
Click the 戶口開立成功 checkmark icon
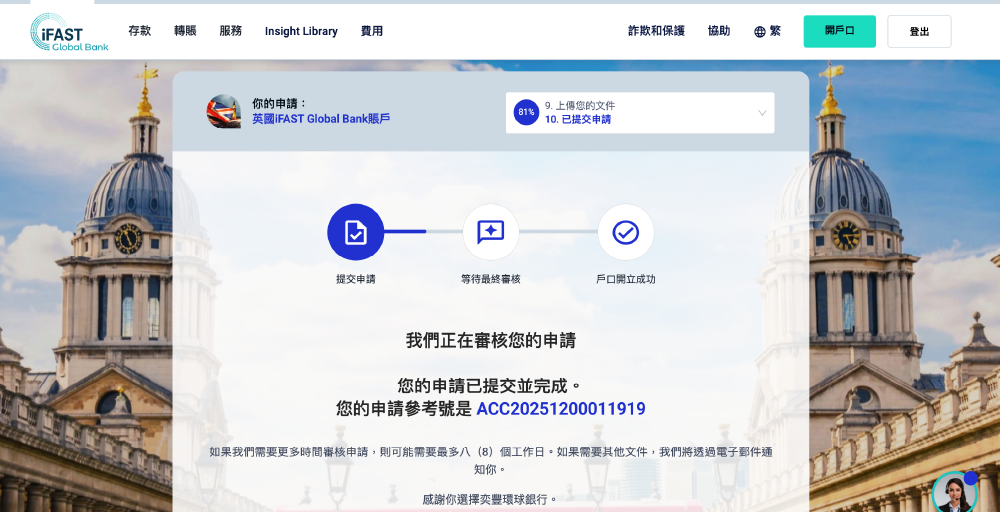(x=626, y=232)
